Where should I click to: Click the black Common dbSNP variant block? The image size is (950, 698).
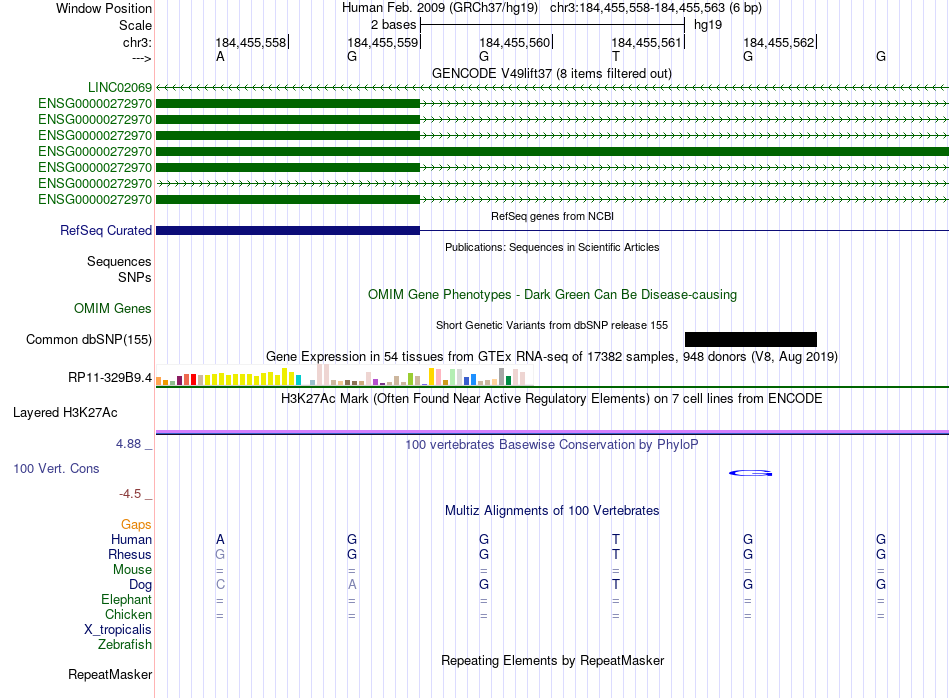point(751,339)
